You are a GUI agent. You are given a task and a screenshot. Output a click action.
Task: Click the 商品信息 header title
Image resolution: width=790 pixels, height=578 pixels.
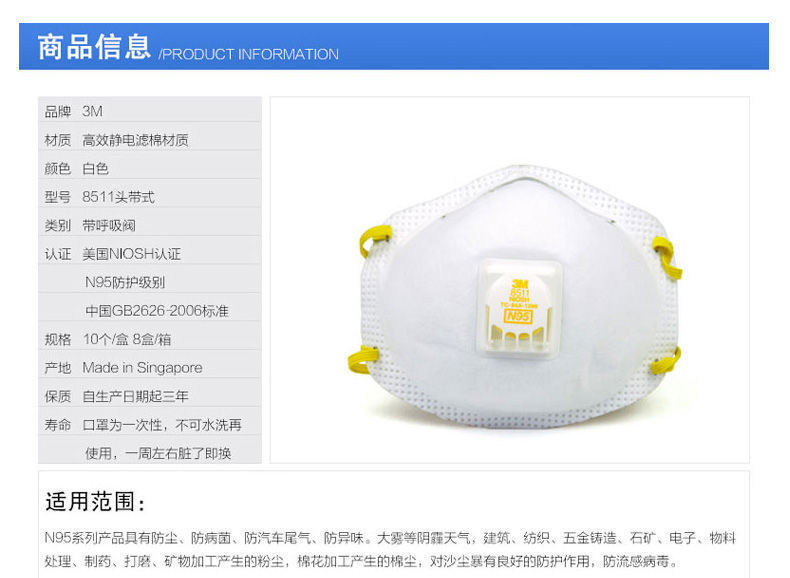pos(94,47)
